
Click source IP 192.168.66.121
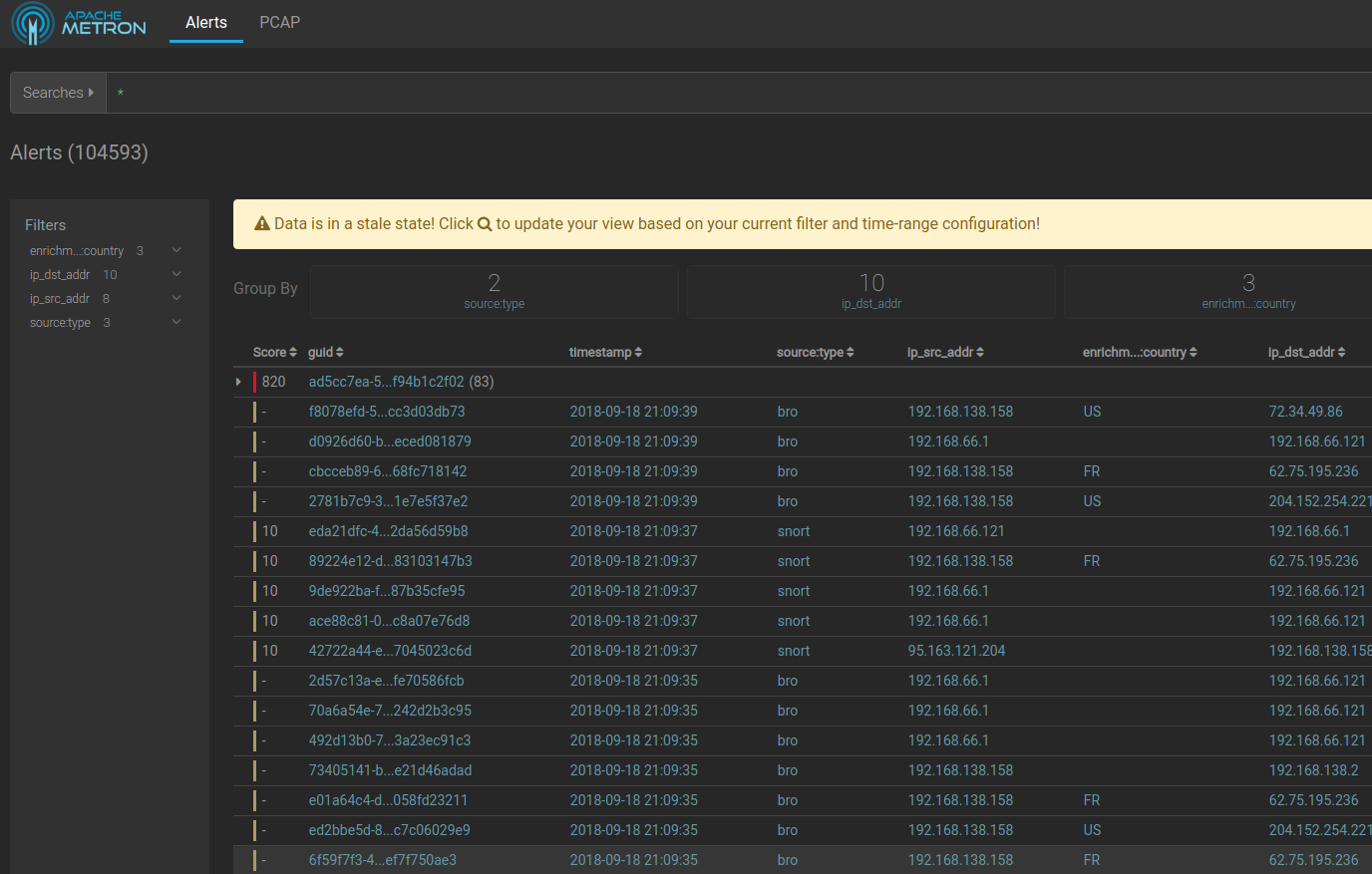(956, 531)
